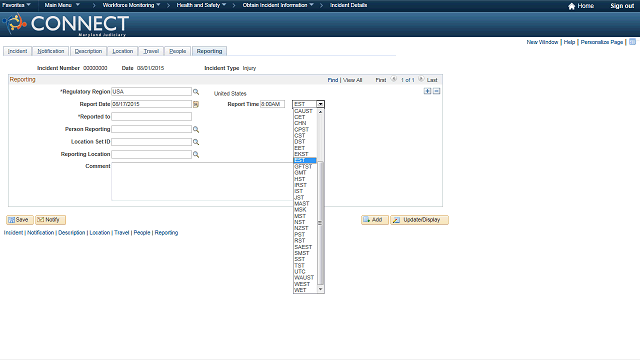Click the Home house icon
The height and width of the screenshot is (360, 640).
571,6
